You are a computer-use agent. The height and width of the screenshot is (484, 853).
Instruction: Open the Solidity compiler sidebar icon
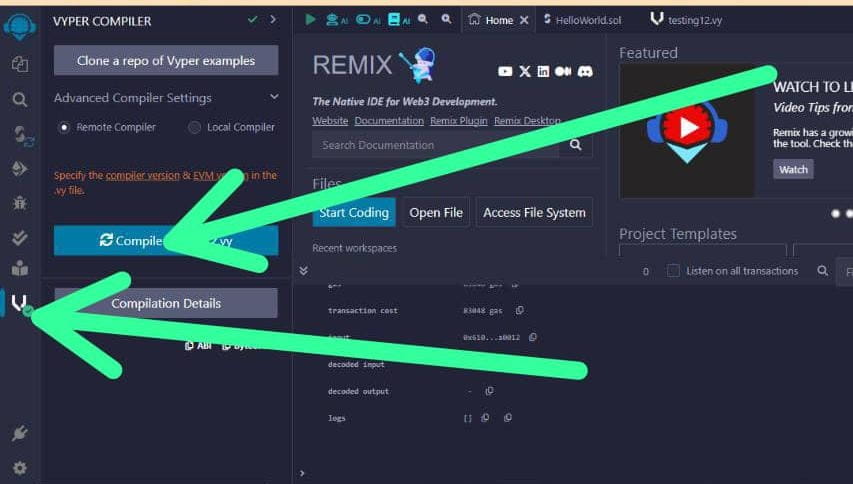pyautogui.click(x=19, y=133)
